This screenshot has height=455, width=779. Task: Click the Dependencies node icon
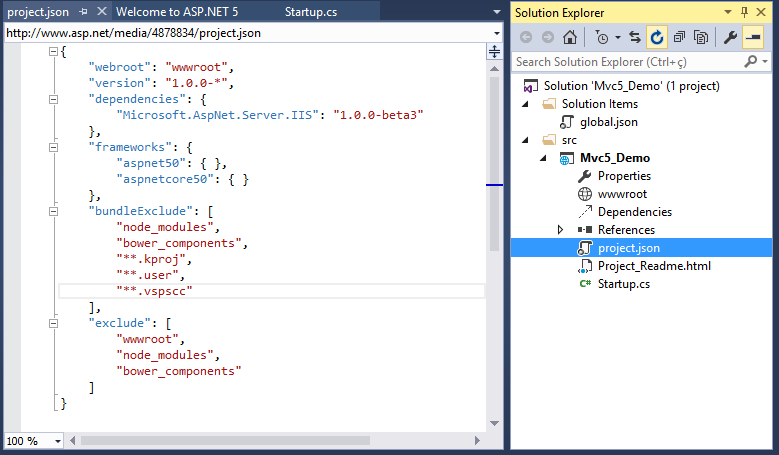pyautogui.click(x=585, y=212)
